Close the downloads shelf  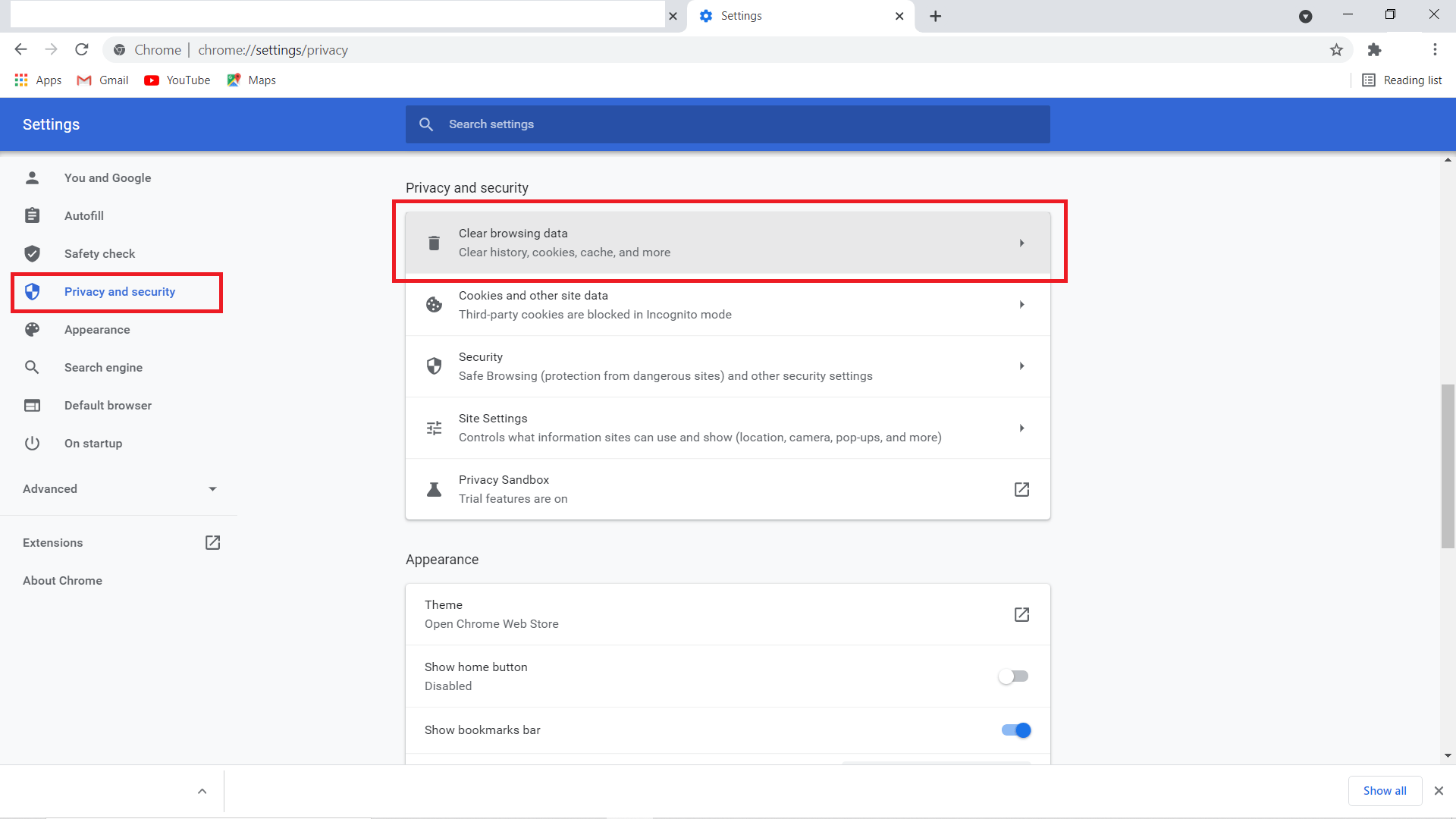point(1439,791)
